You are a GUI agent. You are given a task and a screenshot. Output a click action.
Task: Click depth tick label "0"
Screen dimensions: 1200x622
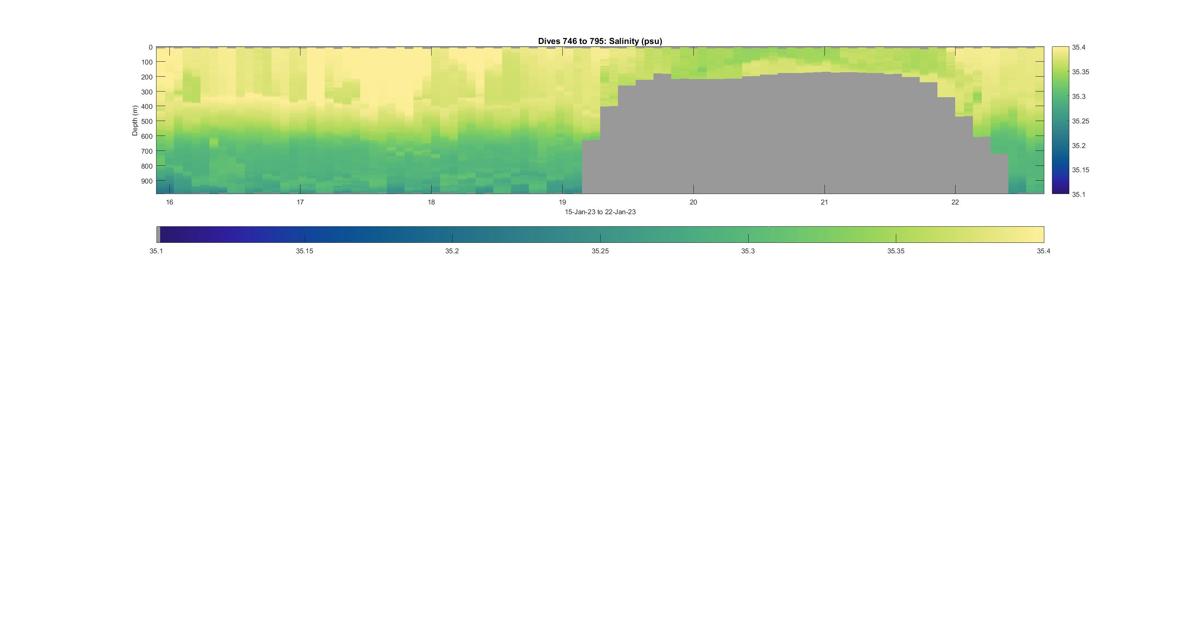(150, 47)
